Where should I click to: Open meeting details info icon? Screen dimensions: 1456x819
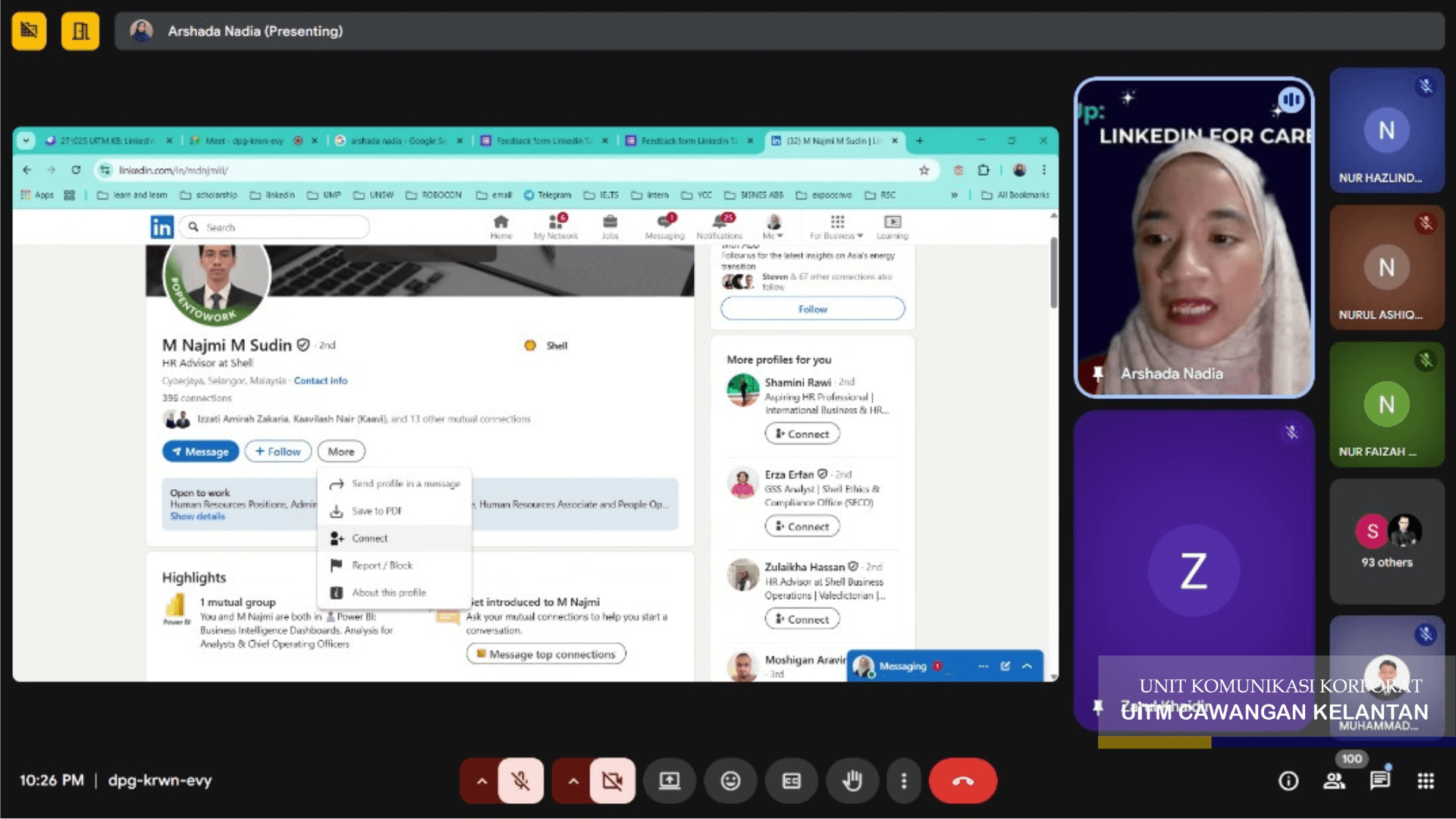click(x=1288, y=780)
